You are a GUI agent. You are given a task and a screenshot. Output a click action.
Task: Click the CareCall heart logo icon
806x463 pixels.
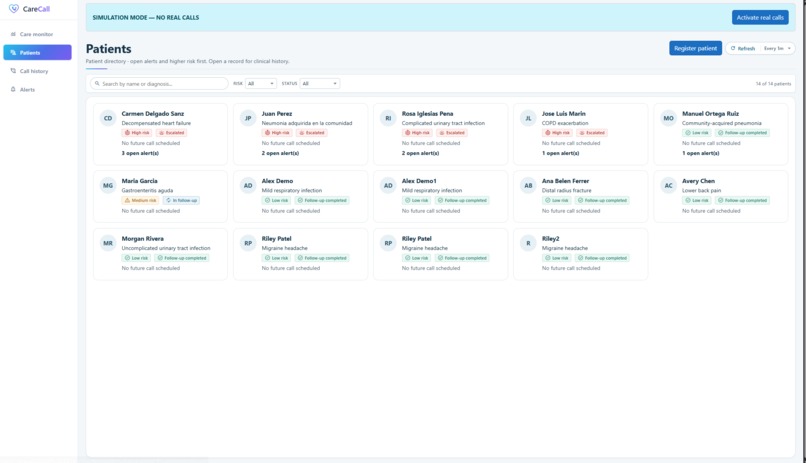[x=14, y=9]
